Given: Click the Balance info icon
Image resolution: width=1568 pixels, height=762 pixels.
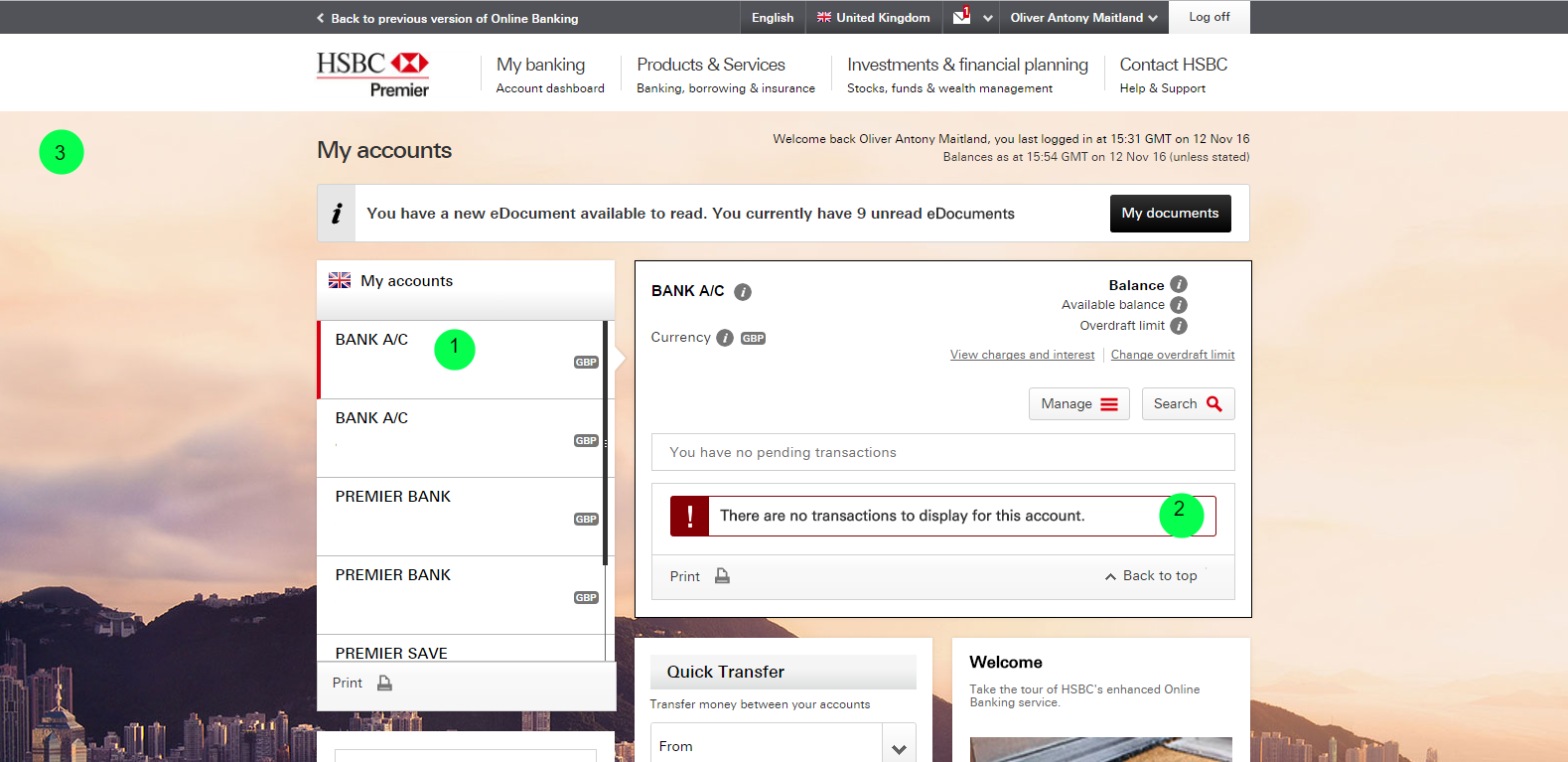Looking at the screenshot, I should 1179,284.
